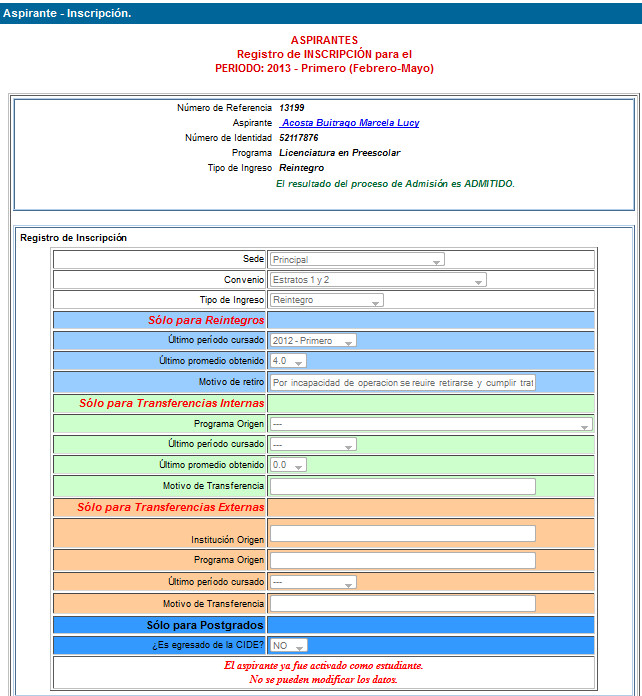Click the Sólo para Transferencias Internas heading
The width and height of the screenshot is (642, 696).
171,403
